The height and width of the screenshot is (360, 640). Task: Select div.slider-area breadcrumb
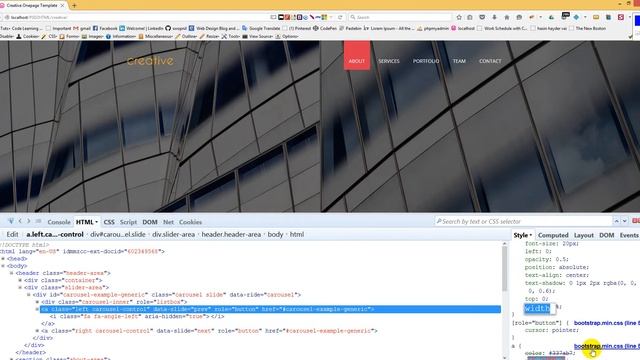click(x=173, y=234)
